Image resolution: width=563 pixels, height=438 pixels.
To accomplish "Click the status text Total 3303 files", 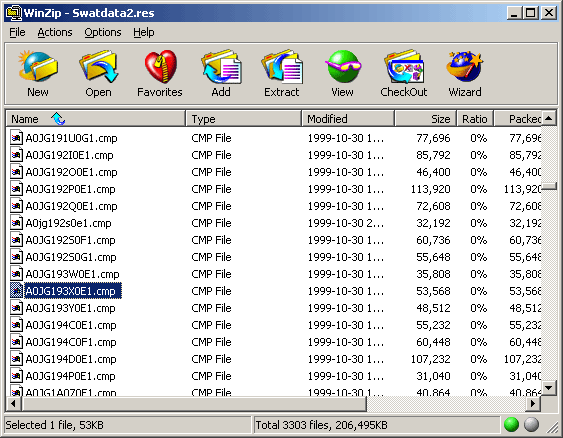I will coord(292,425).
